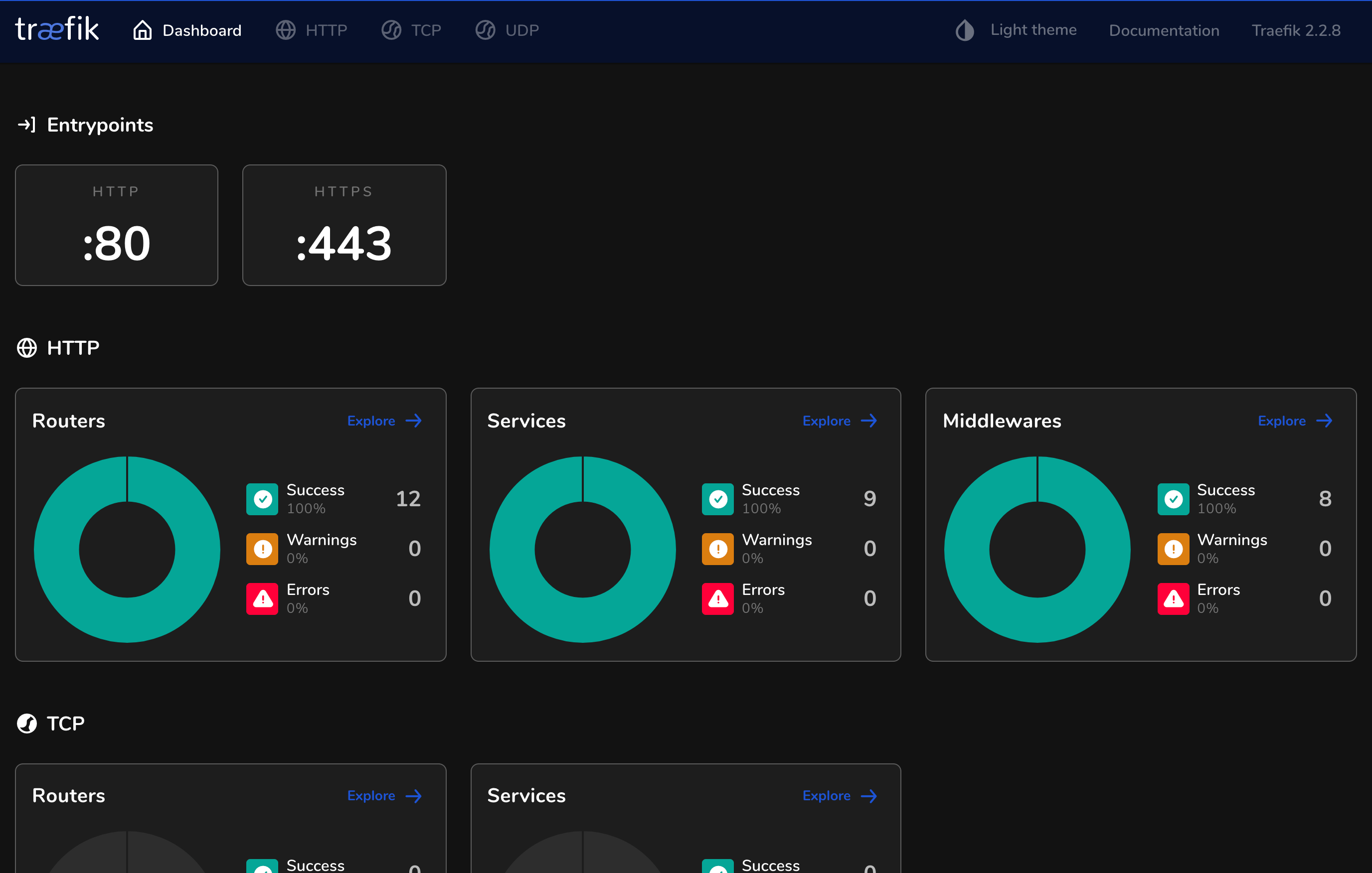Screen dimensions: 1372x873
Task: Click Middlewares Errors icon
Action: [1173, 598]
